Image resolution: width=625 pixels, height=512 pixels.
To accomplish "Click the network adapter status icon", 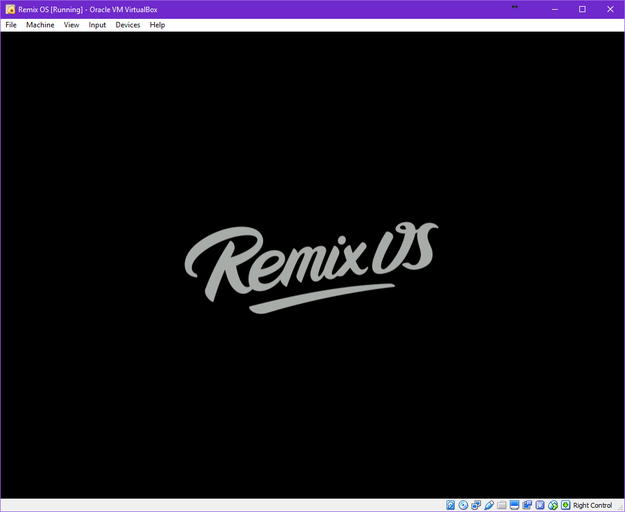I will tap(476, 505).
